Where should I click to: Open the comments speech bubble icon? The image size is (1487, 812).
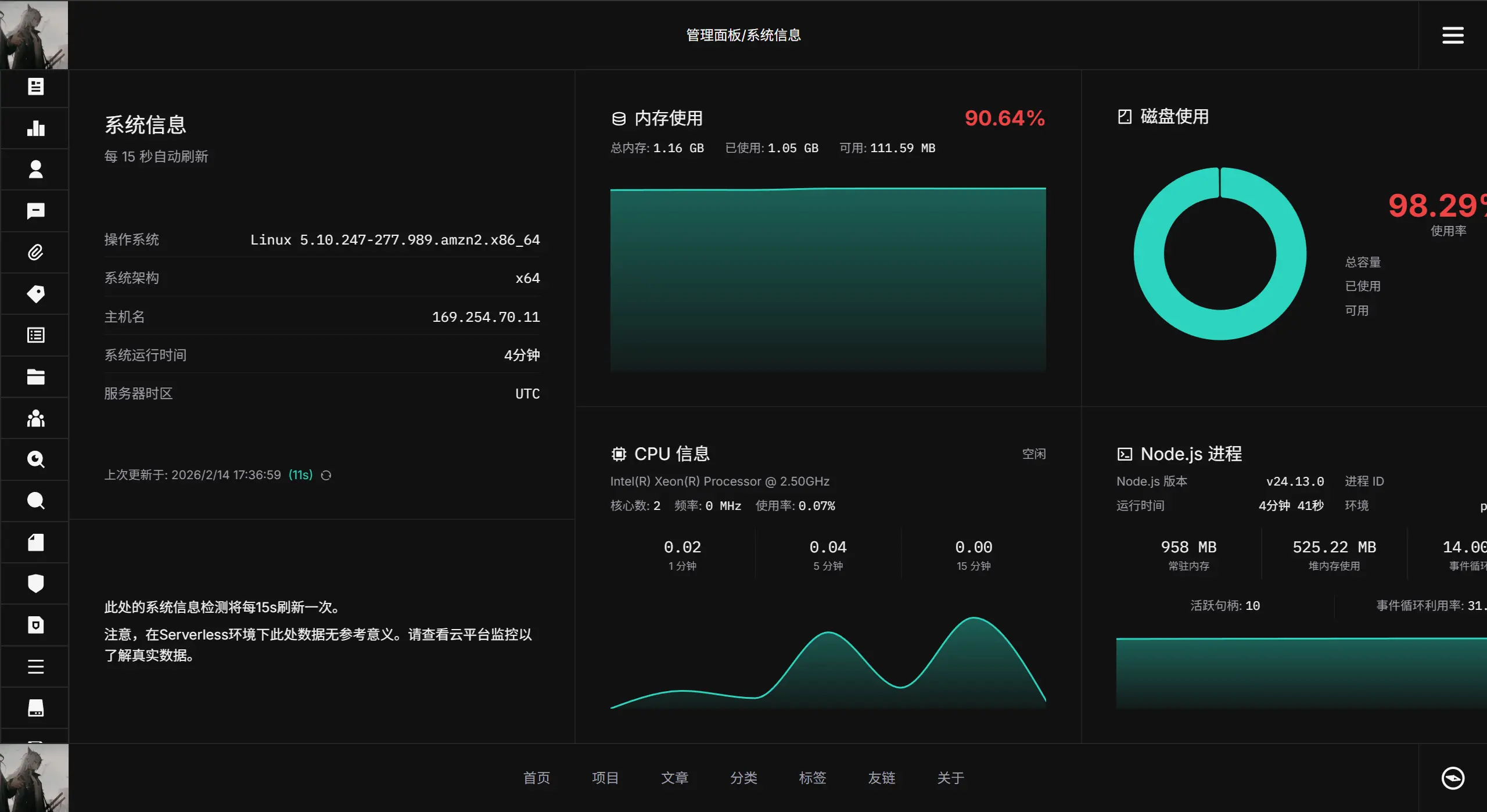coord(35,211)
